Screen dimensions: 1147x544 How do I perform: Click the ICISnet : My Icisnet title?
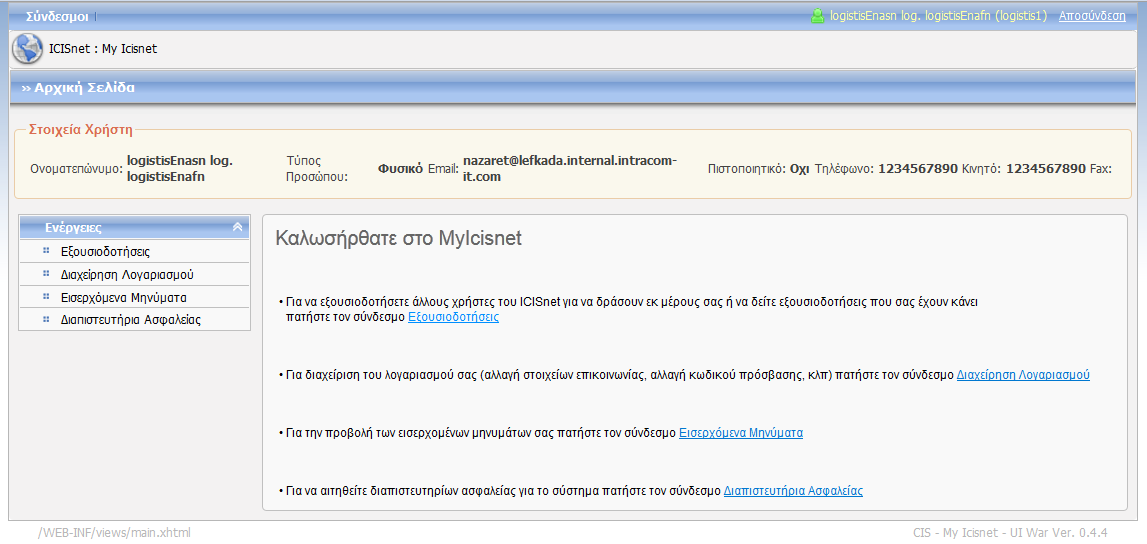[103, 49]
